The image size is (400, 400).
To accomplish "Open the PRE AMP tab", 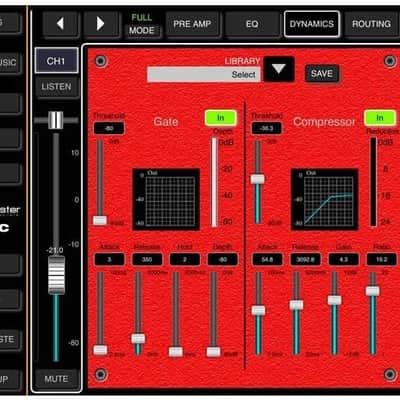I will pyautogui.click(x=192, y=24).
